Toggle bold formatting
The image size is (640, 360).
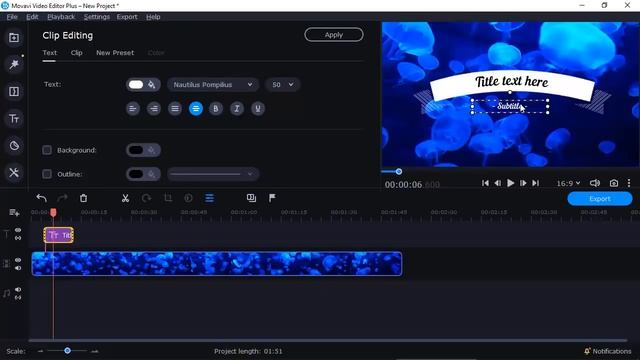(216, 109)
